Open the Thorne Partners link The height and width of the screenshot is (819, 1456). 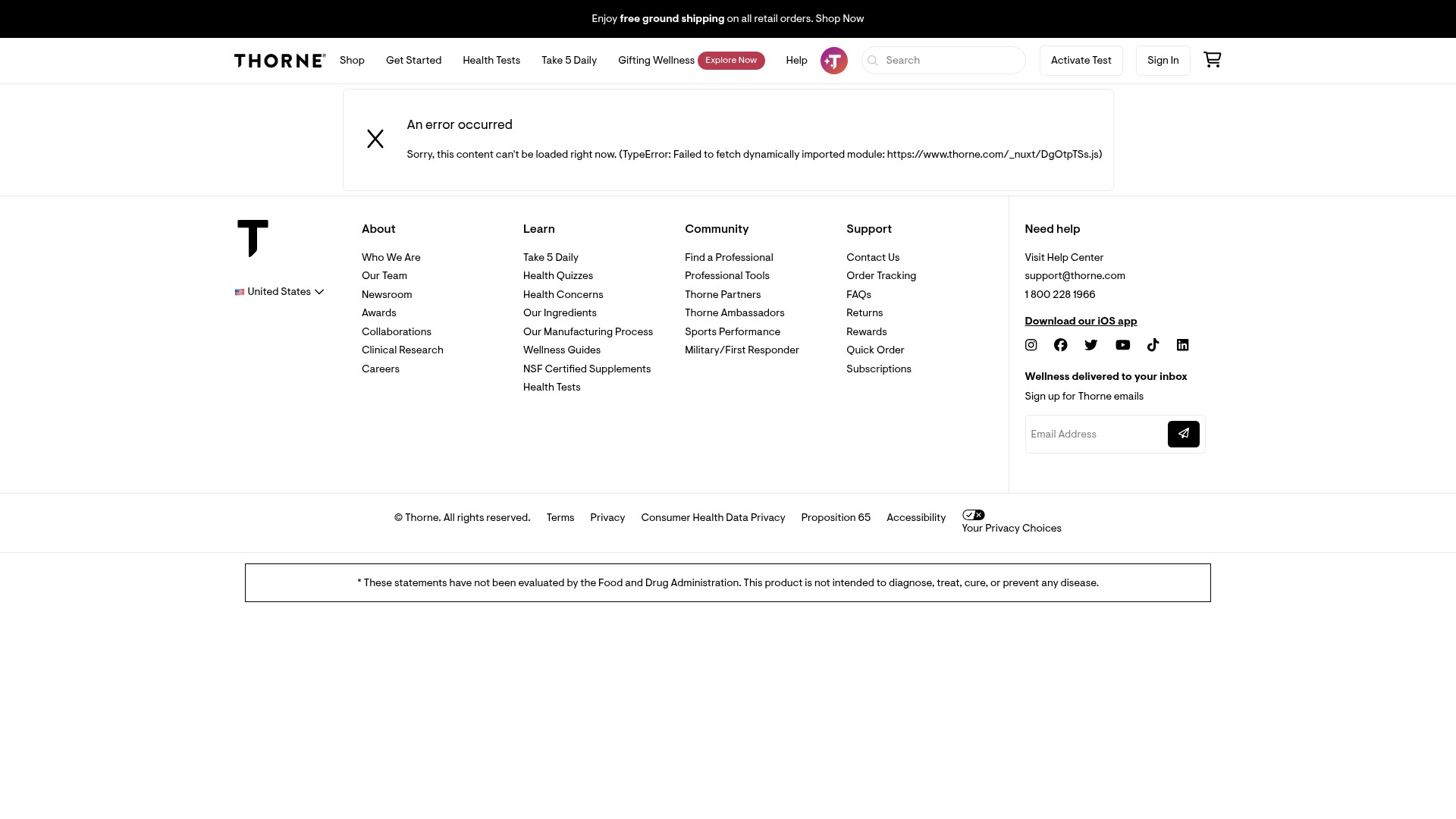(x=722, y=295)
